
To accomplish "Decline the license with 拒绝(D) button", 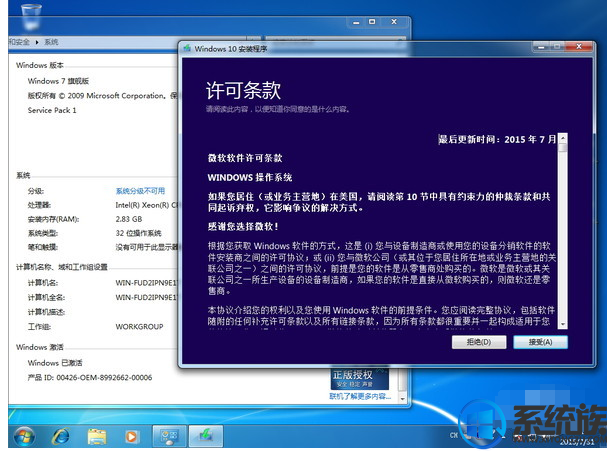I will click(479, 342).
